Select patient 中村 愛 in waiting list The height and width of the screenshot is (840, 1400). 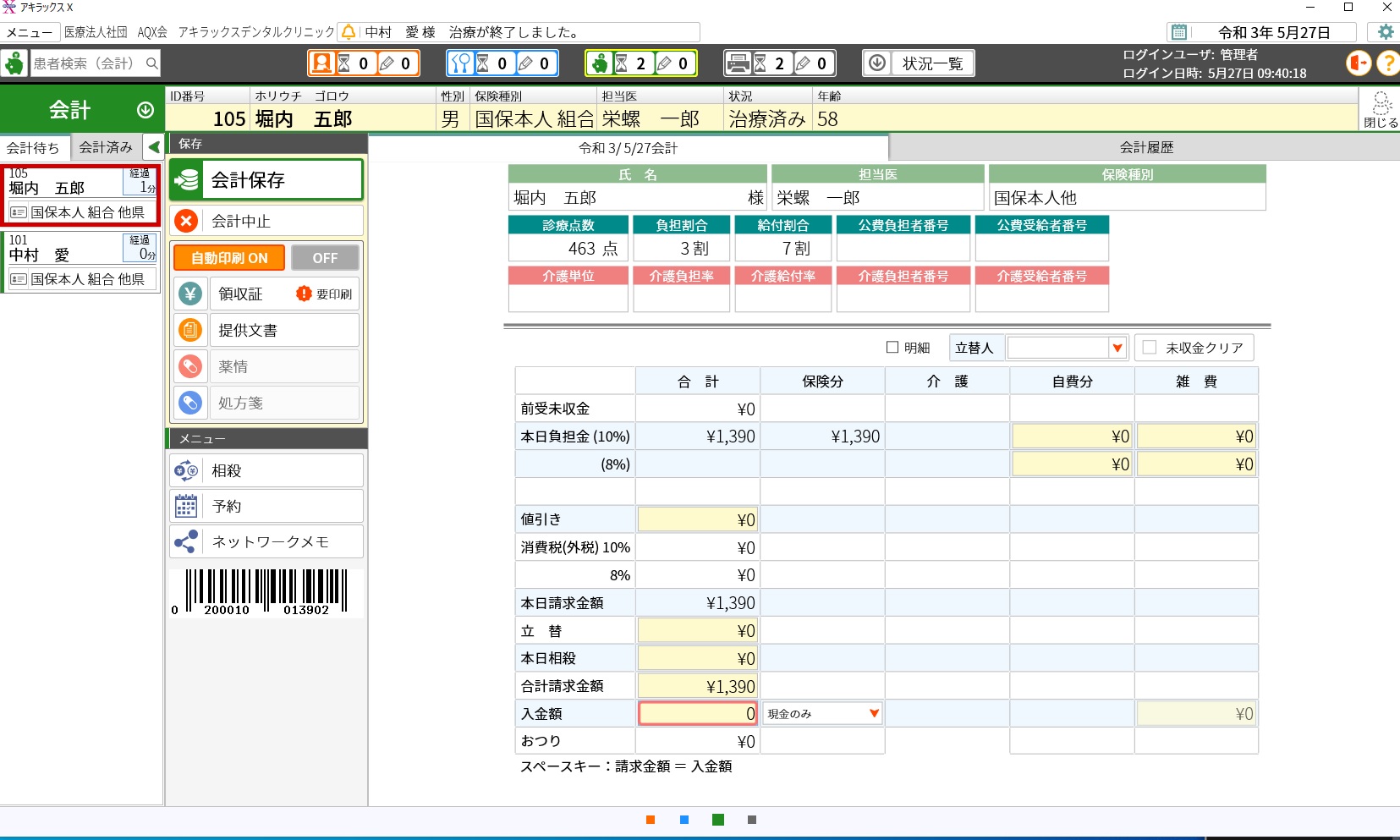[81, 262]
